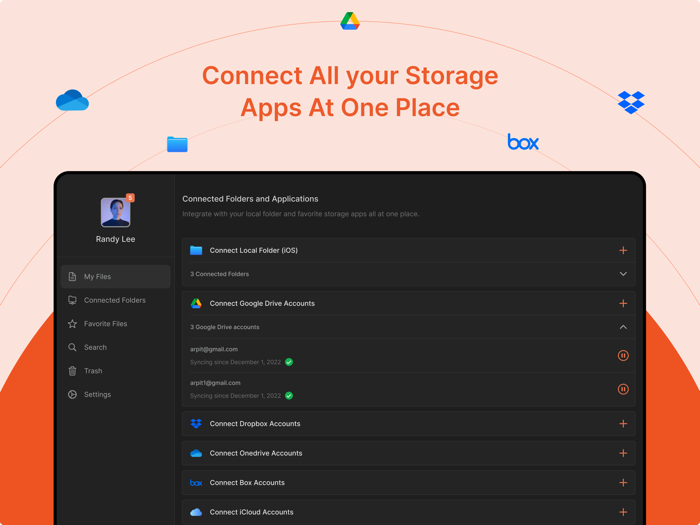Click the Connected Folders and Applications heading
The image size is (700, 525).
(x=250, y=199)
